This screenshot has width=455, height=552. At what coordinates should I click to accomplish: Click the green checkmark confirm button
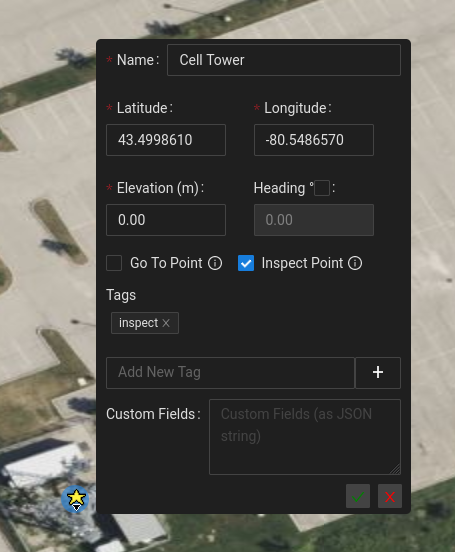click(358, 496)
